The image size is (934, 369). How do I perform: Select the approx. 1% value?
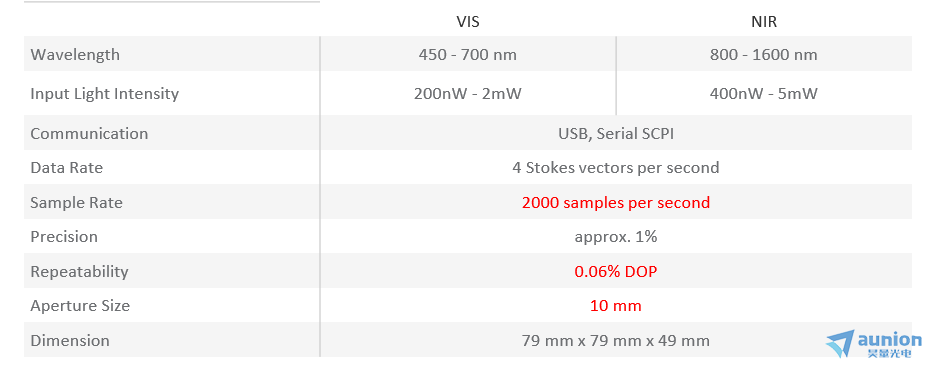tap(616, 237)
